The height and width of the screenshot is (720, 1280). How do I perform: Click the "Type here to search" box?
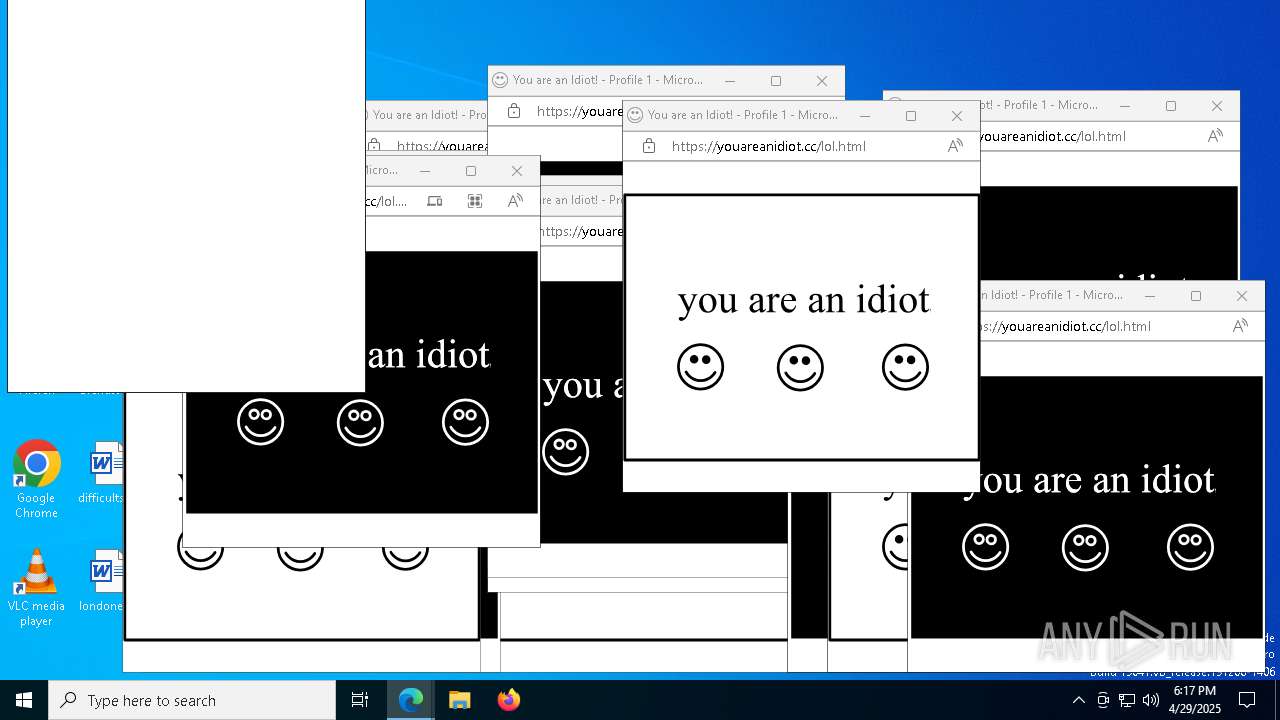[x=192, y=700]
